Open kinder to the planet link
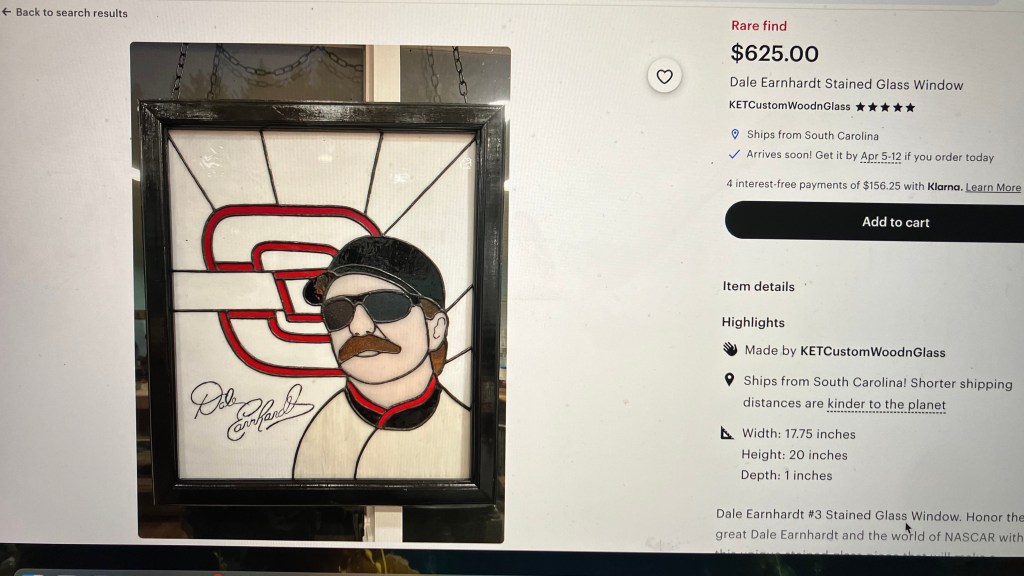Viewport: 1024px width, 576px height. coord(886,404)
